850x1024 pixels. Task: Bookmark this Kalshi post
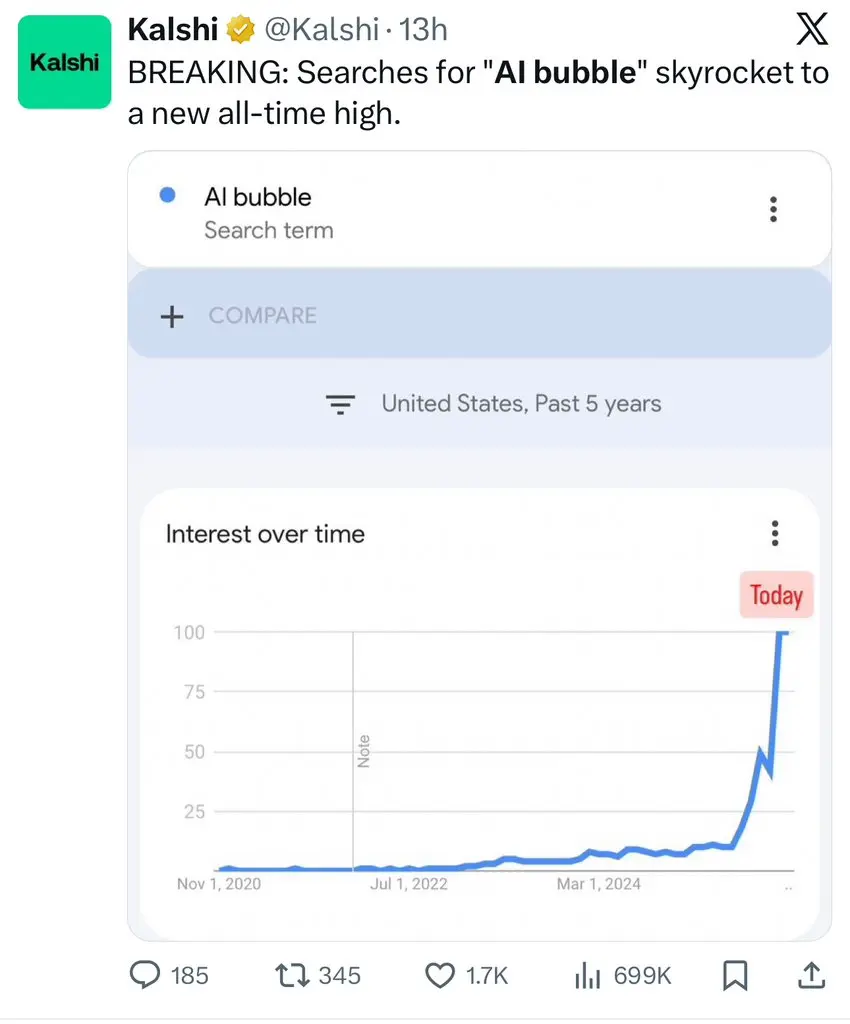tap(735, 974)
